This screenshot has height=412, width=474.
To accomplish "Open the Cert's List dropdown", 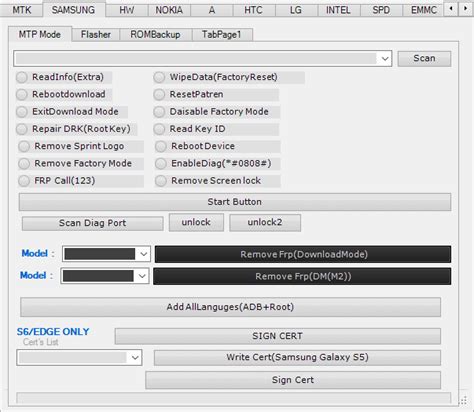I will pyautogui.click(x=135, y=358).
